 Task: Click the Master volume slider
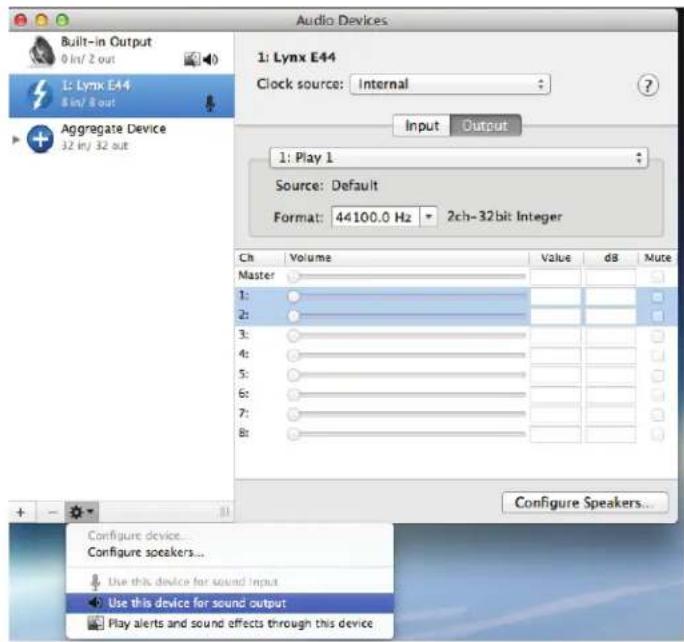pos(406,277)
